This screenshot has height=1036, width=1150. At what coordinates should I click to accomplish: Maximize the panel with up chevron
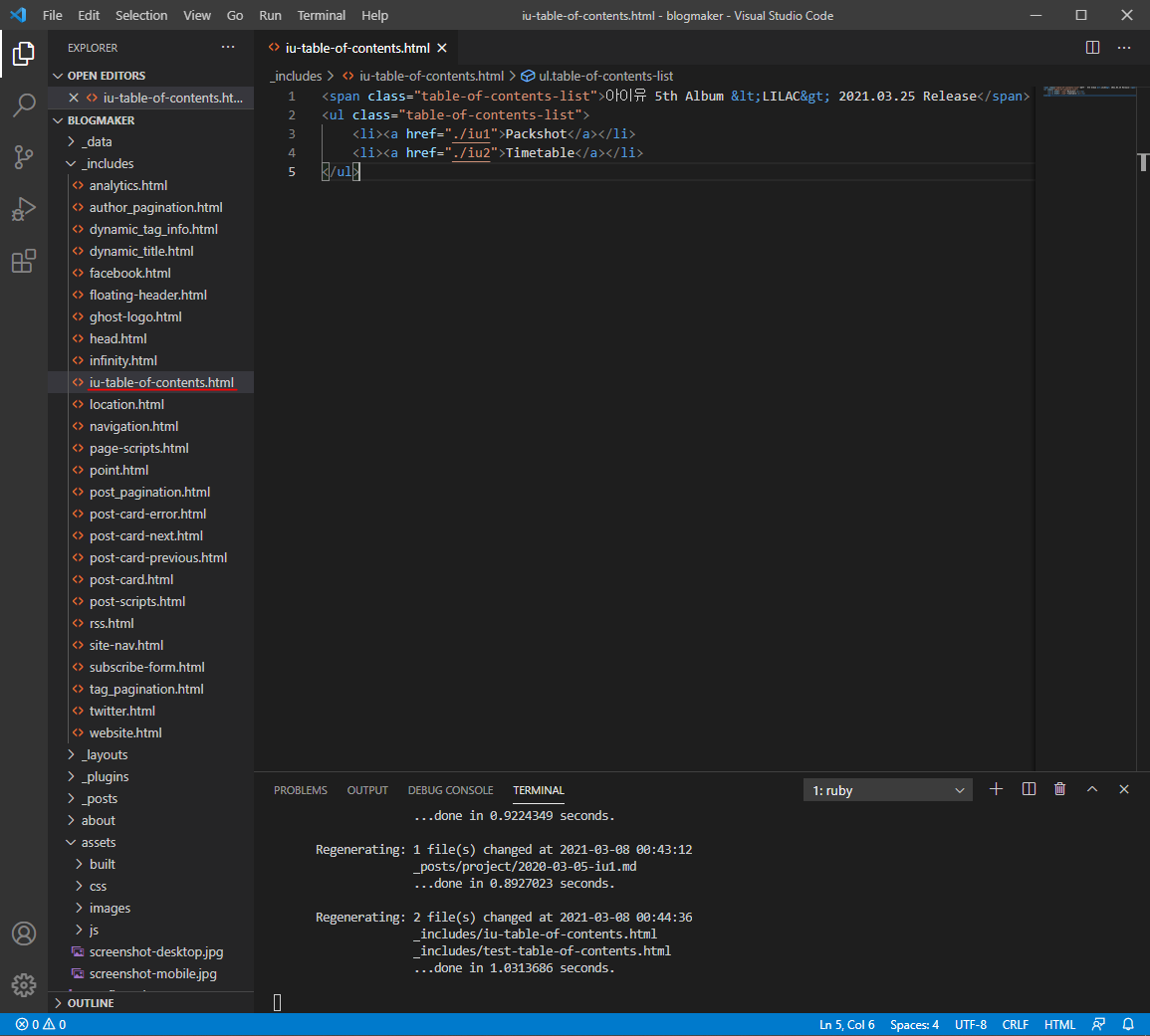(1092, 789)
